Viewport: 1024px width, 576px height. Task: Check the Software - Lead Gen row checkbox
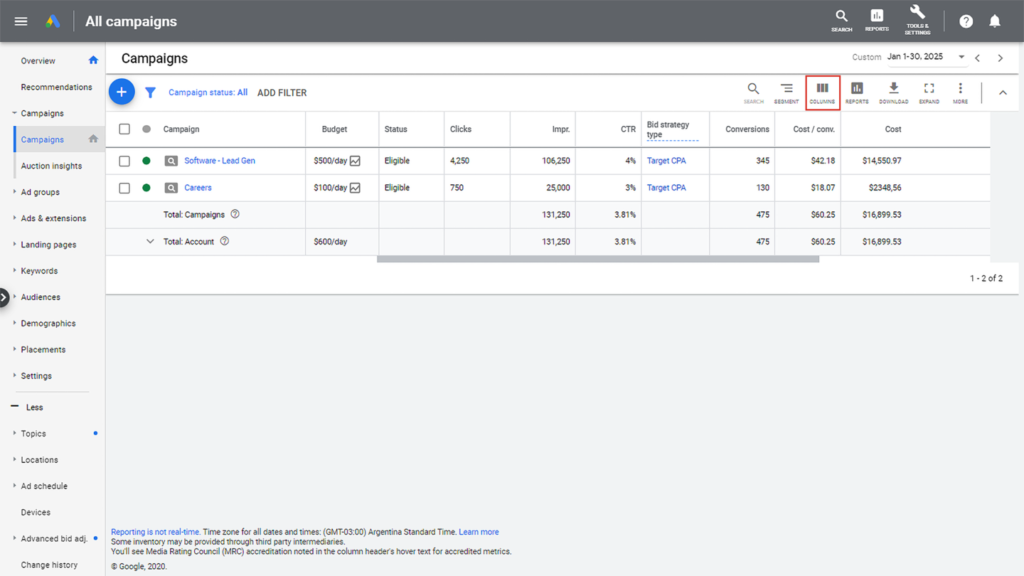point(124,161)
